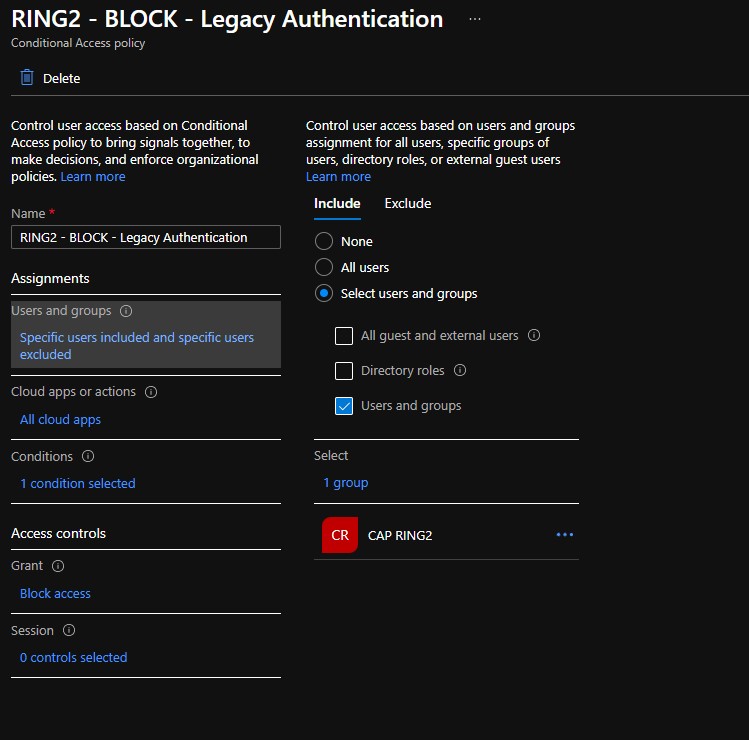Open the three-dot menu for CAP RING2 group
Viewport: 749px width, 740px height.
pos(565,535)
